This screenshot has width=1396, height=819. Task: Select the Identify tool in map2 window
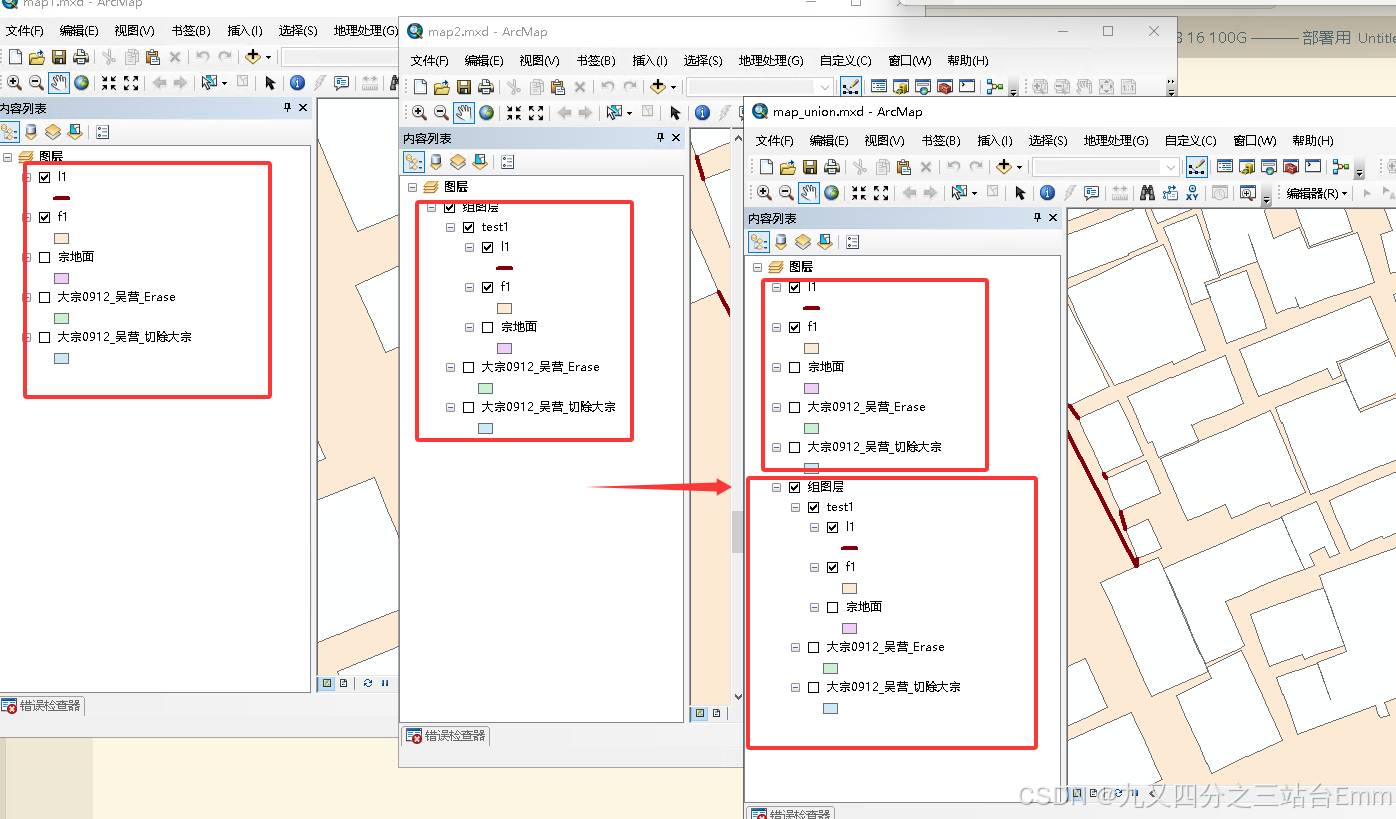pos(702,113)
